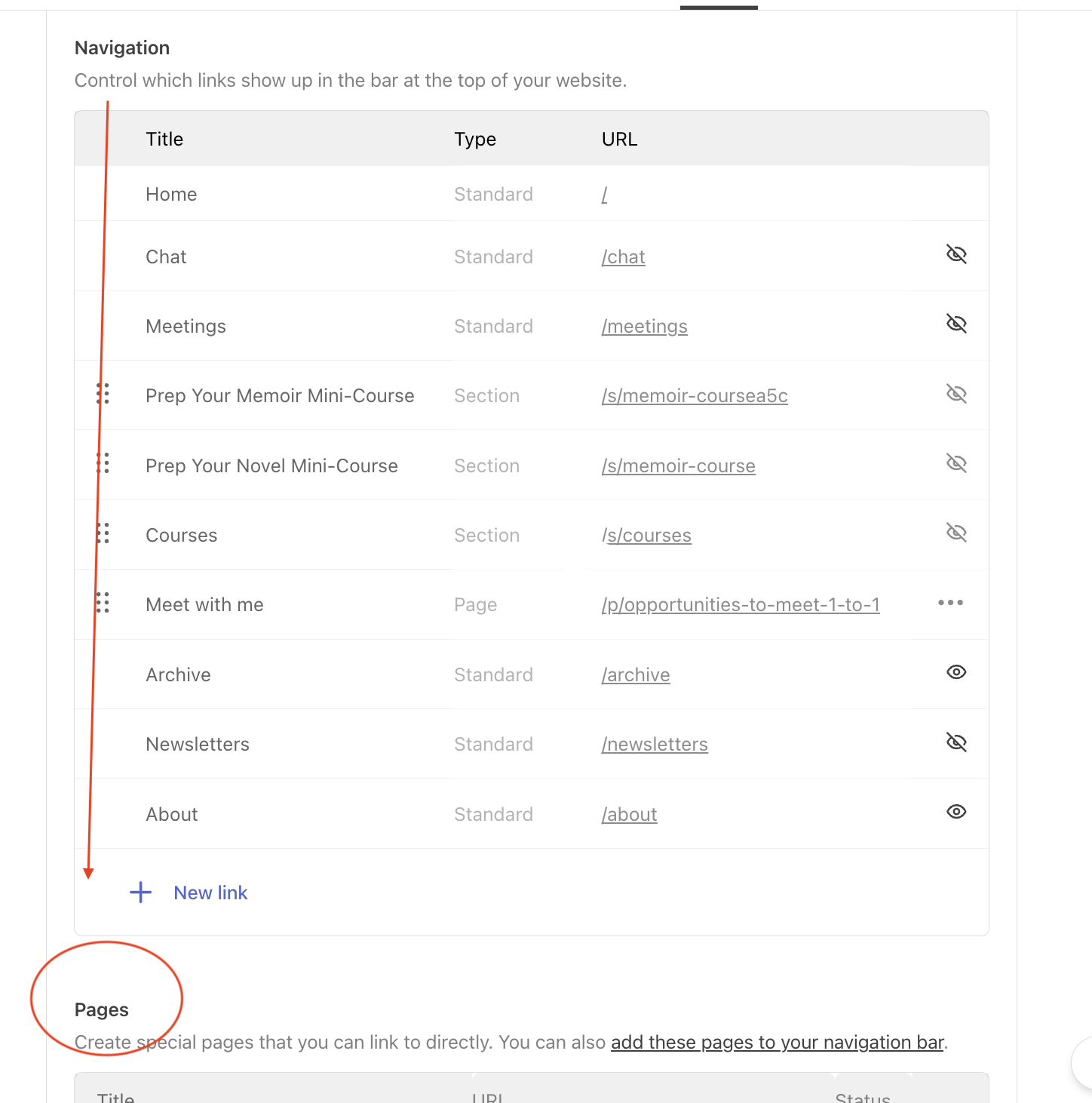Viewport: 1092px width, 1103px height.
Task: Follow the /s/memoir-coursea5c URL link
Action: [695, 396]
